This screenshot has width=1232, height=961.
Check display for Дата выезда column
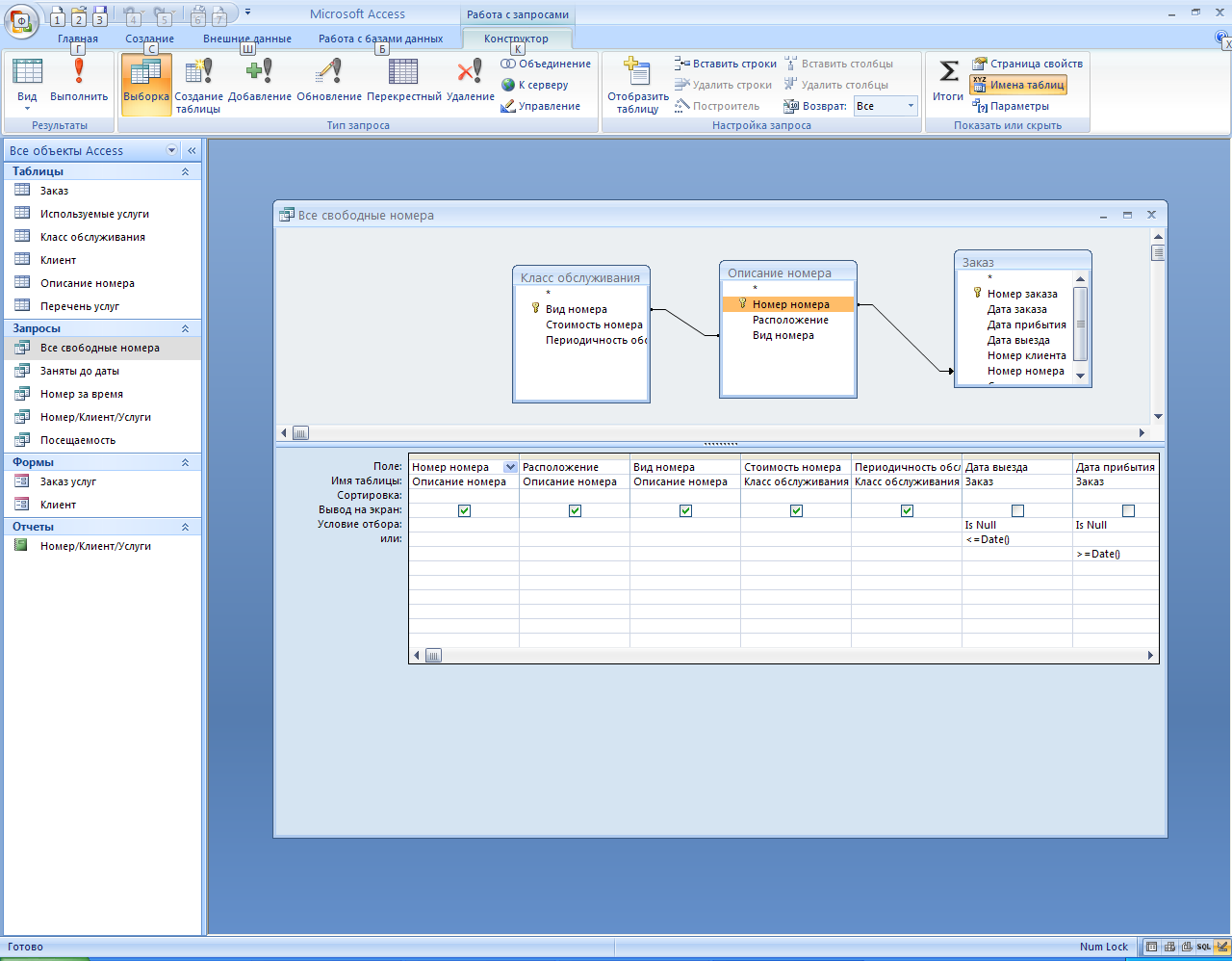1017,510
